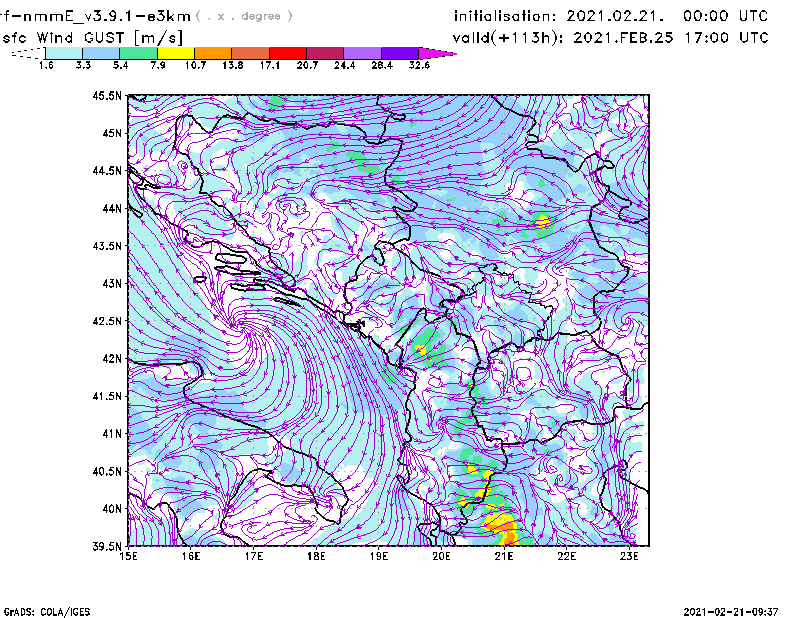The width and height of the screenshot is (800, 618).
Task: Click the valid date "2021.FEB.25"
Action: tap(623, 38)
